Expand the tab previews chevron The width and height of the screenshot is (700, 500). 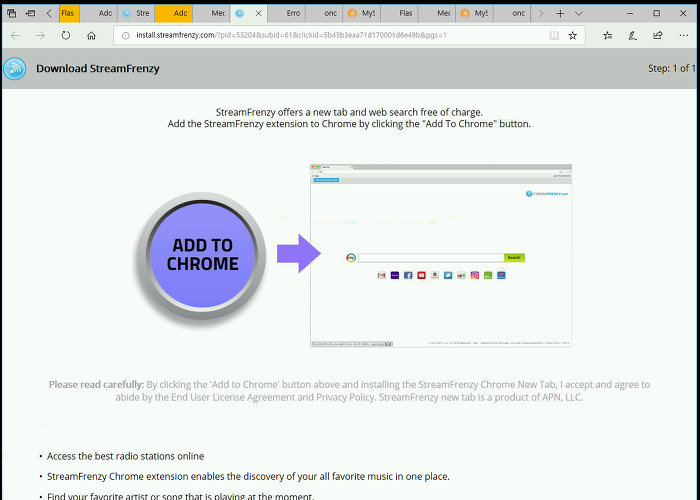pos(579,13)
